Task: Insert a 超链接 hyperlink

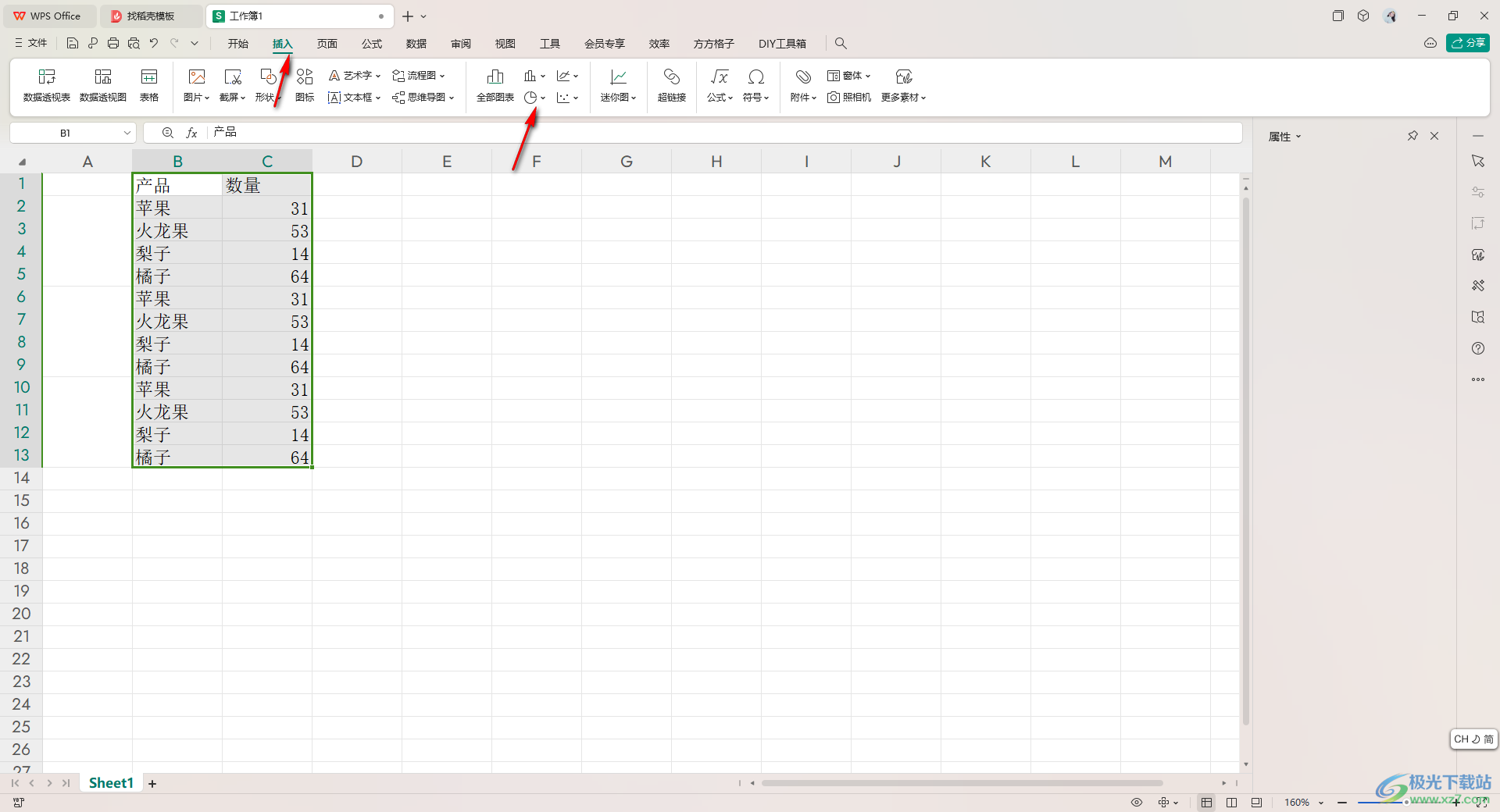Action: tap(672, 85)
